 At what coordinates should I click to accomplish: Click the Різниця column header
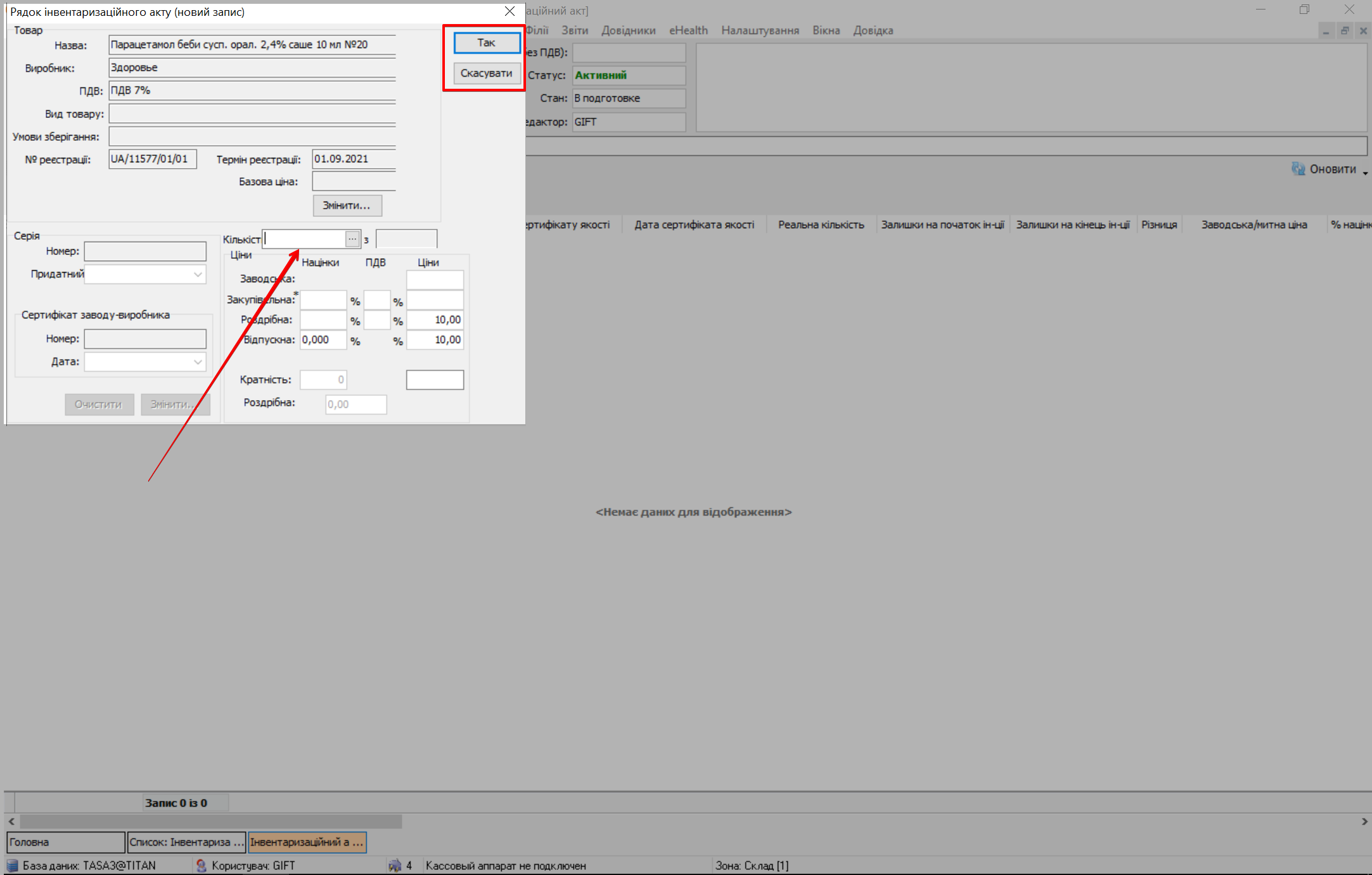1158,224
